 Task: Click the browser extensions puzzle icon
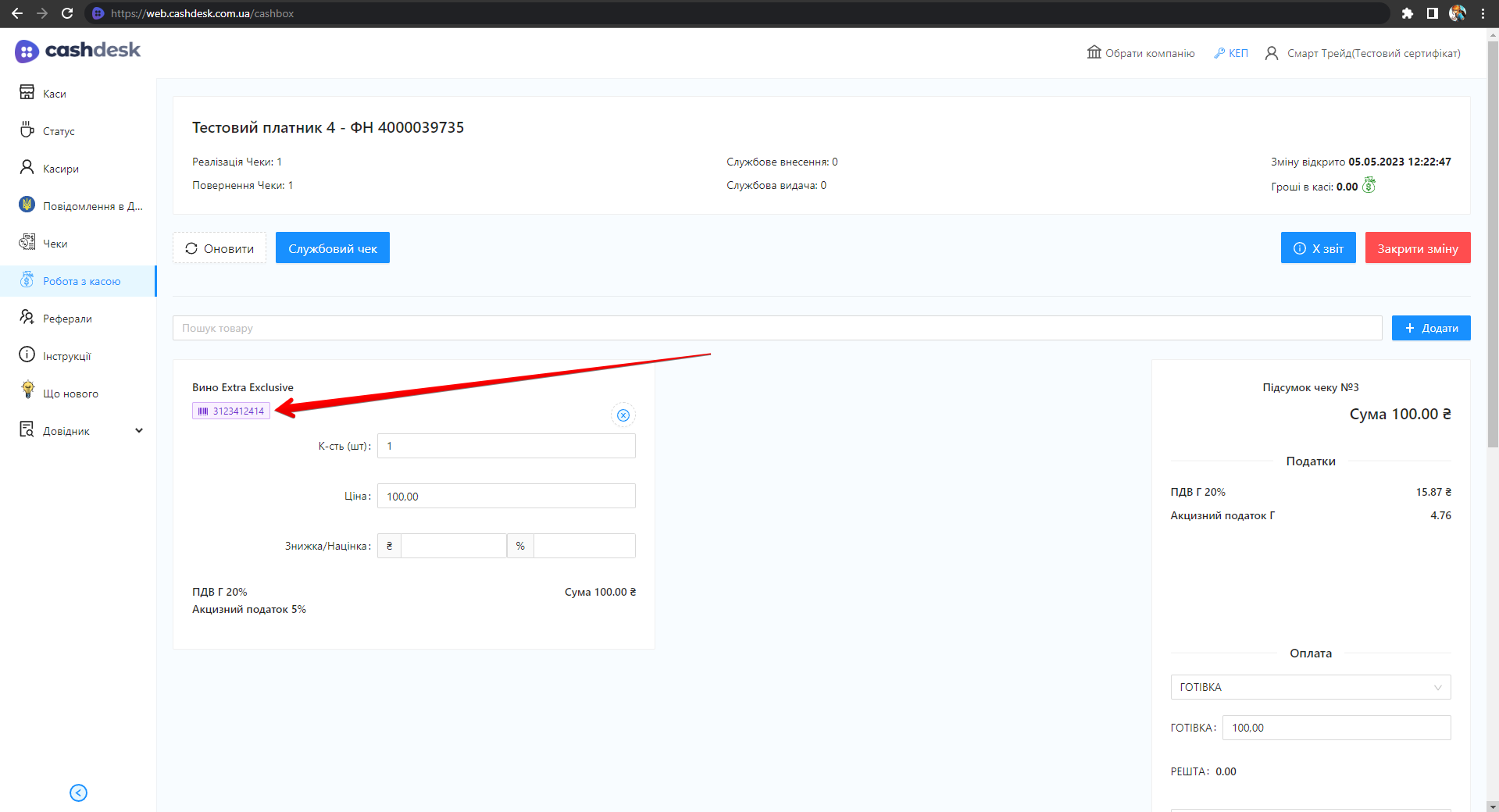pyautogui.click(x=1407, y=13)
